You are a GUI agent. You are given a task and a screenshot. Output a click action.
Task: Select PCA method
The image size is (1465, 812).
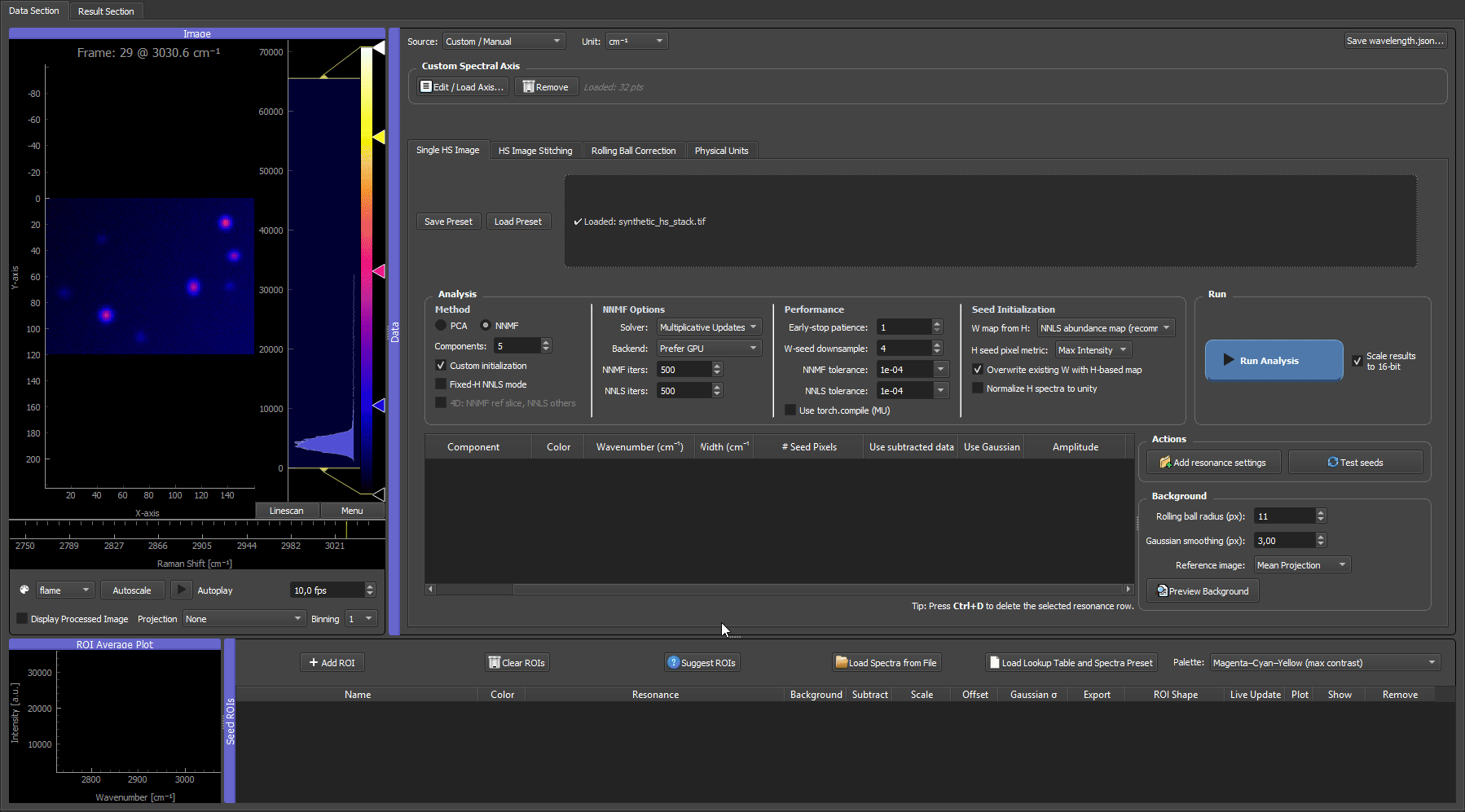click(441, 326)
